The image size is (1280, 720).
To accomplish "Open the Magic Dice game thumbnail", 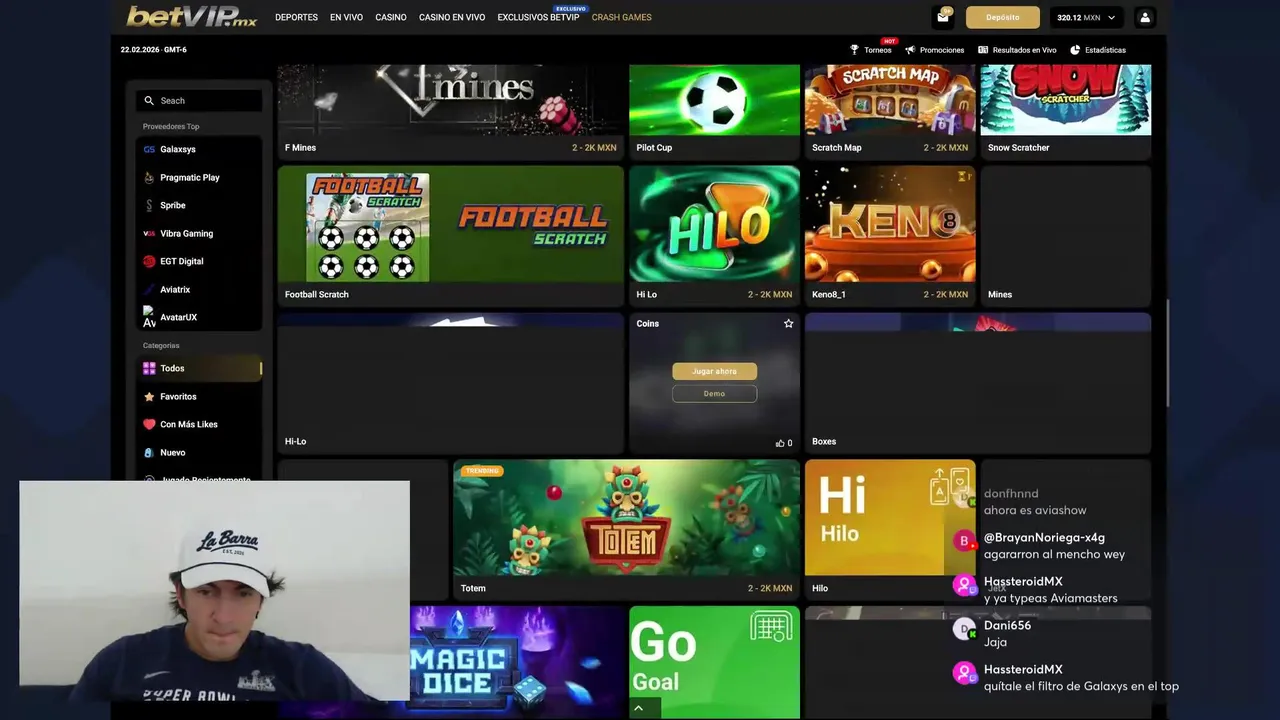I will (x=518, y=662).
